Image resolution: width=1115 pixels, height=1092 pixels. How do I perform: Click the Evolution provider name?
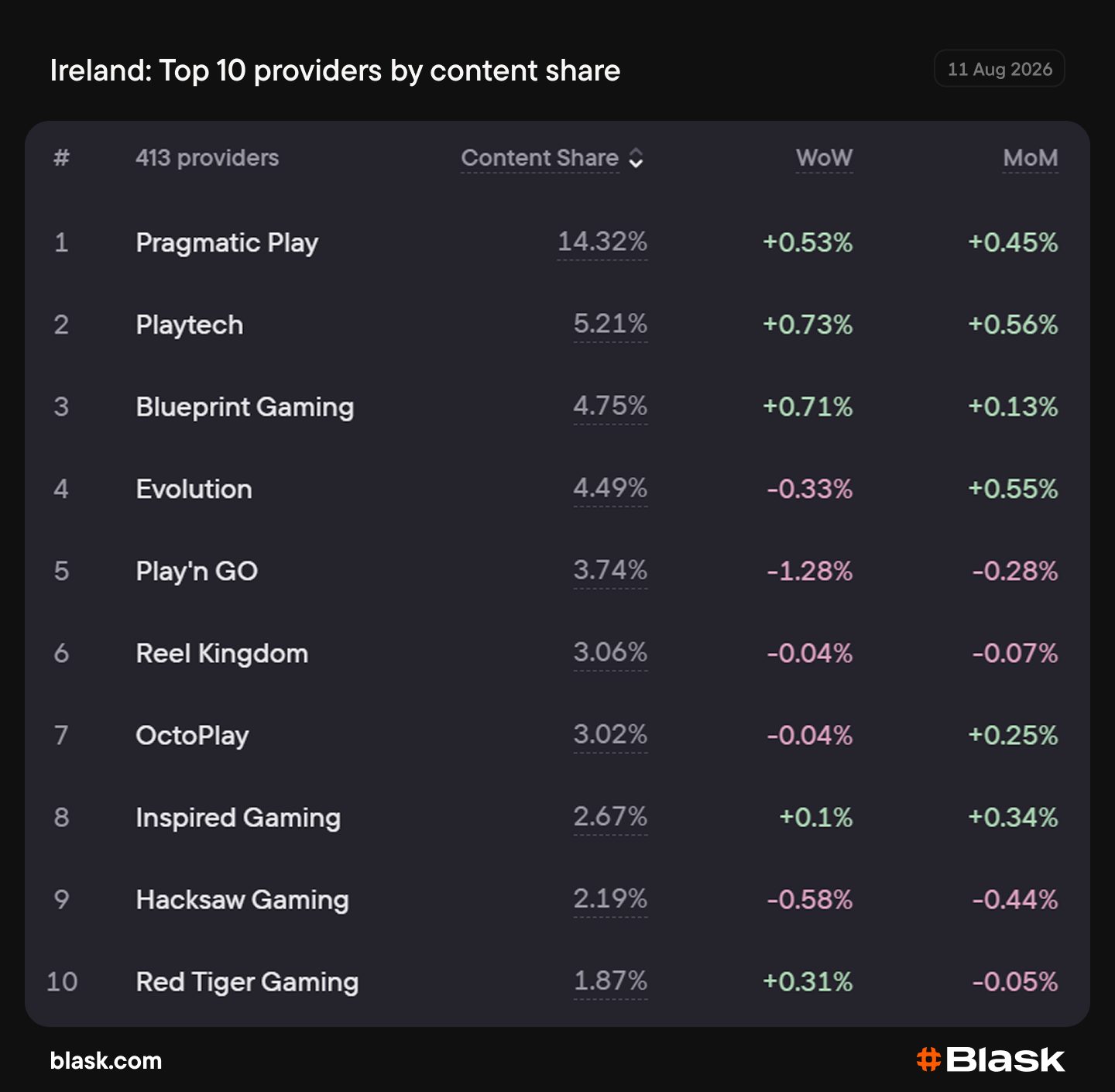(194, 489)
